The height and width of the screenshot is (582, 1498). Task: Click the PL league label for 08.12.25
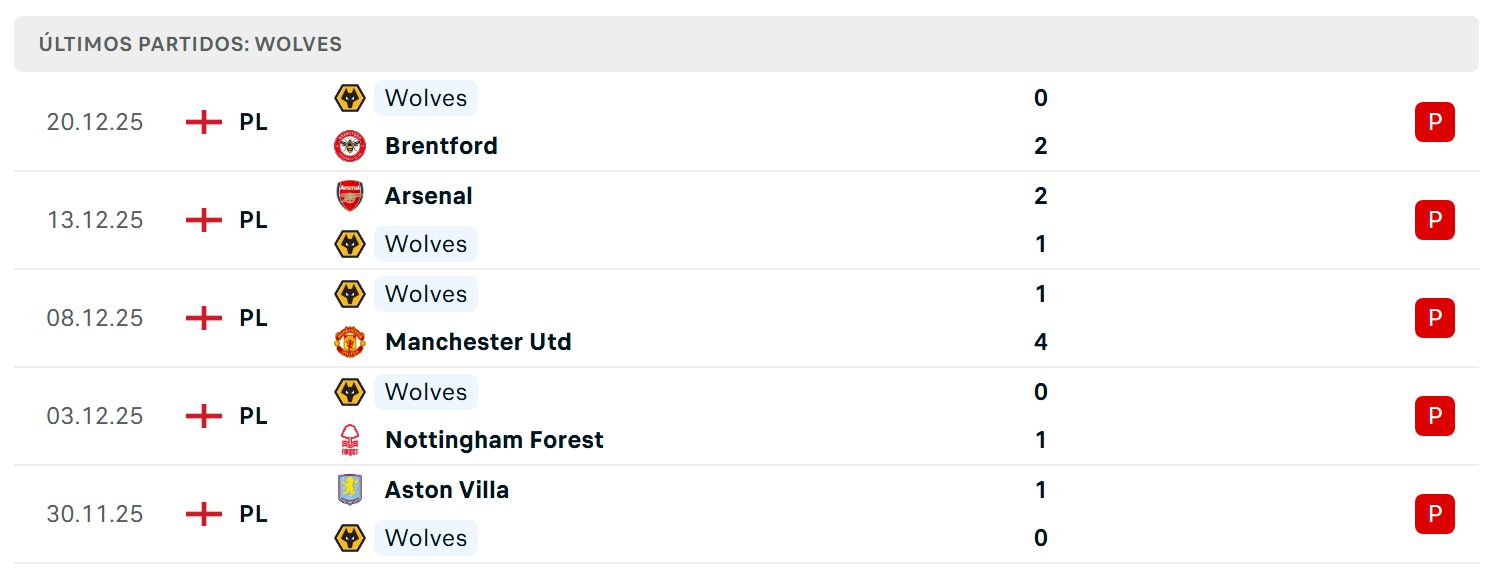pos(253,318)
